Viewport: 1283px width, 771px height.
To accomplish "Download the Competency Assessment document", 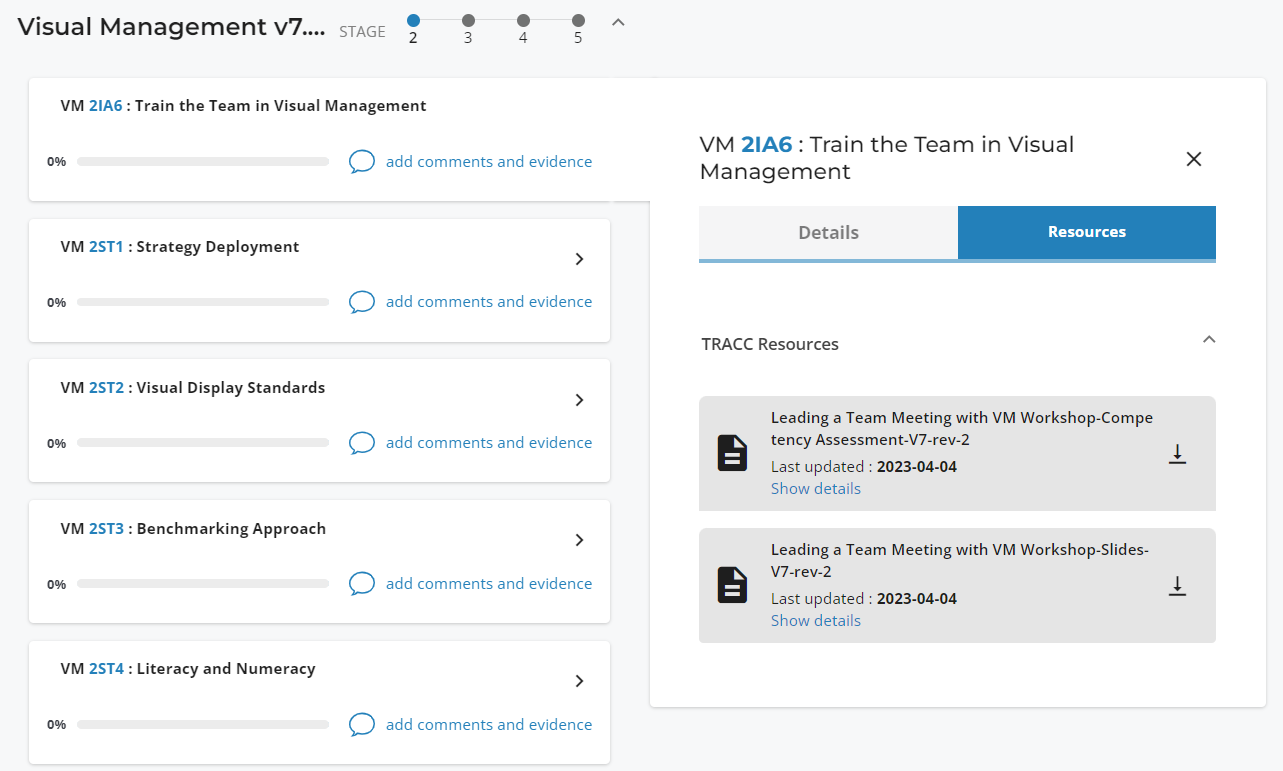I will (x=1177, y=453).
